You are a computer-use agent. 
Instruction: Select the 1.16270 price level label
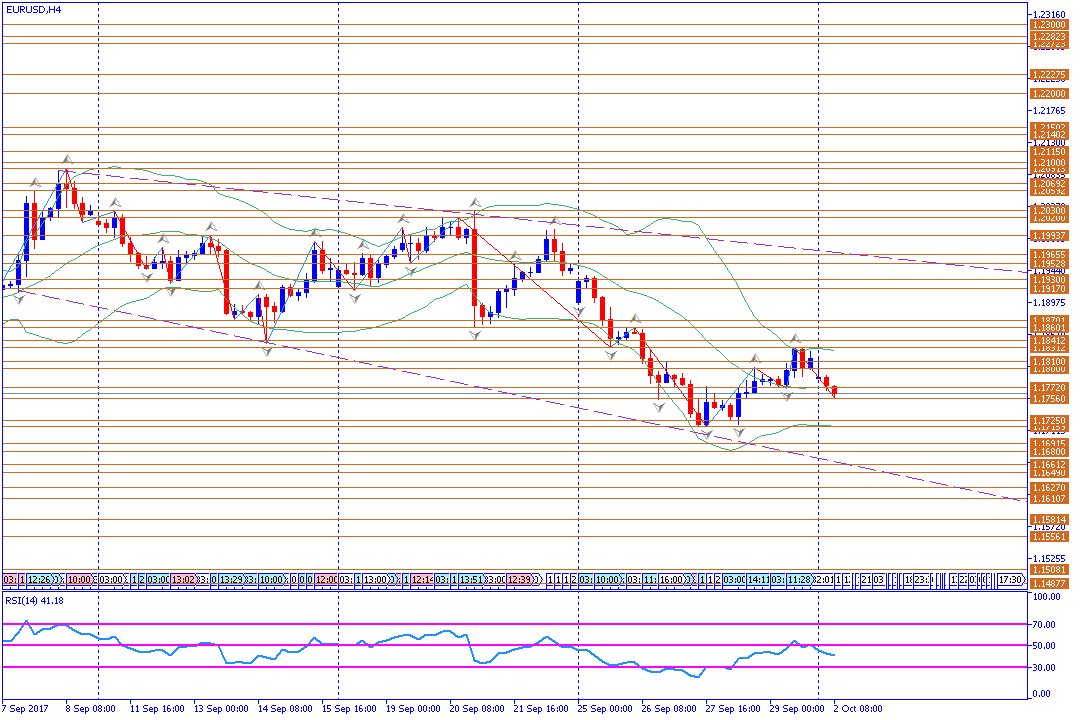1049,488
